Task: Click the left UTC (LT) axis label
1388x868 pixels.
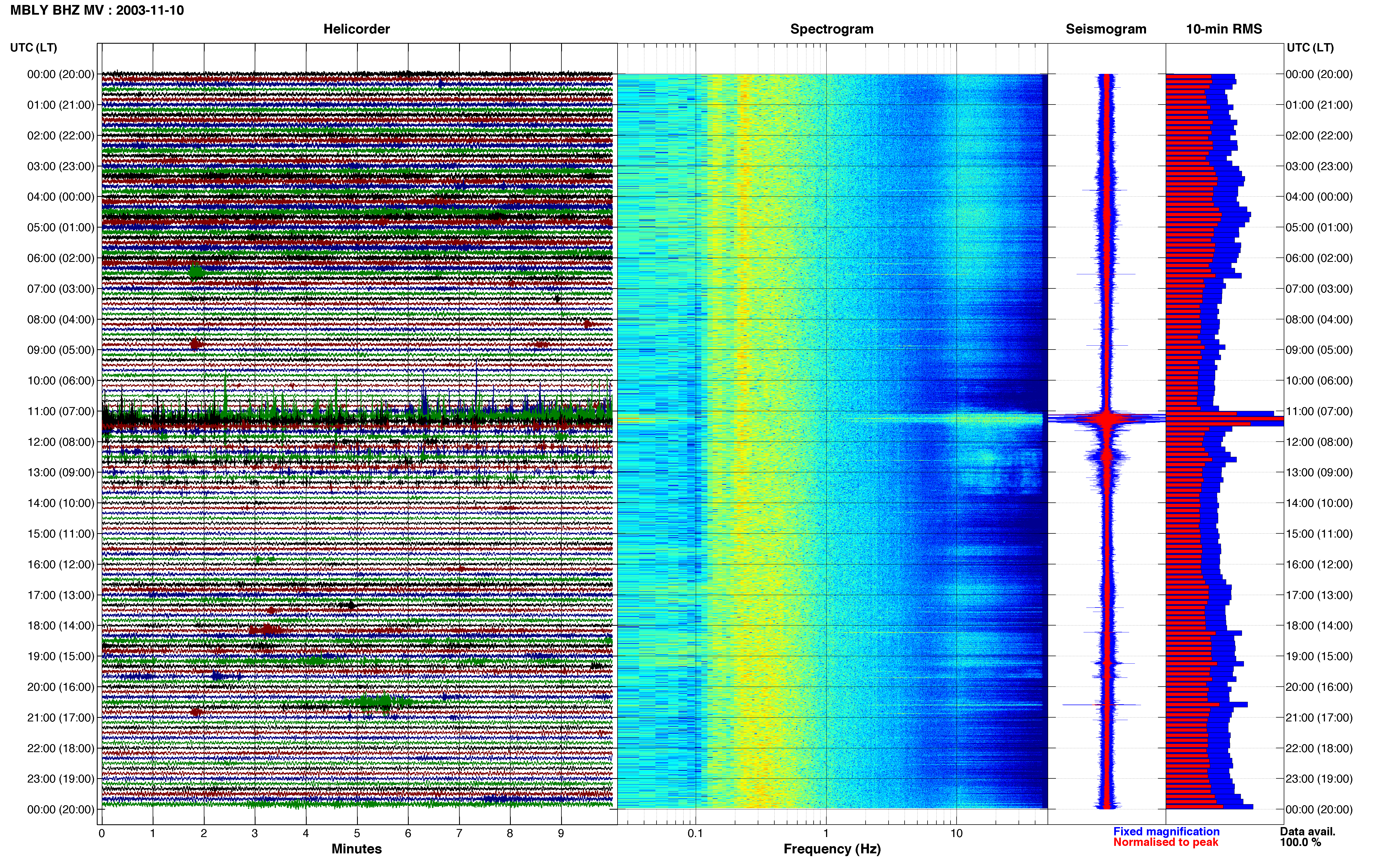Action: [x=34, y=48]
